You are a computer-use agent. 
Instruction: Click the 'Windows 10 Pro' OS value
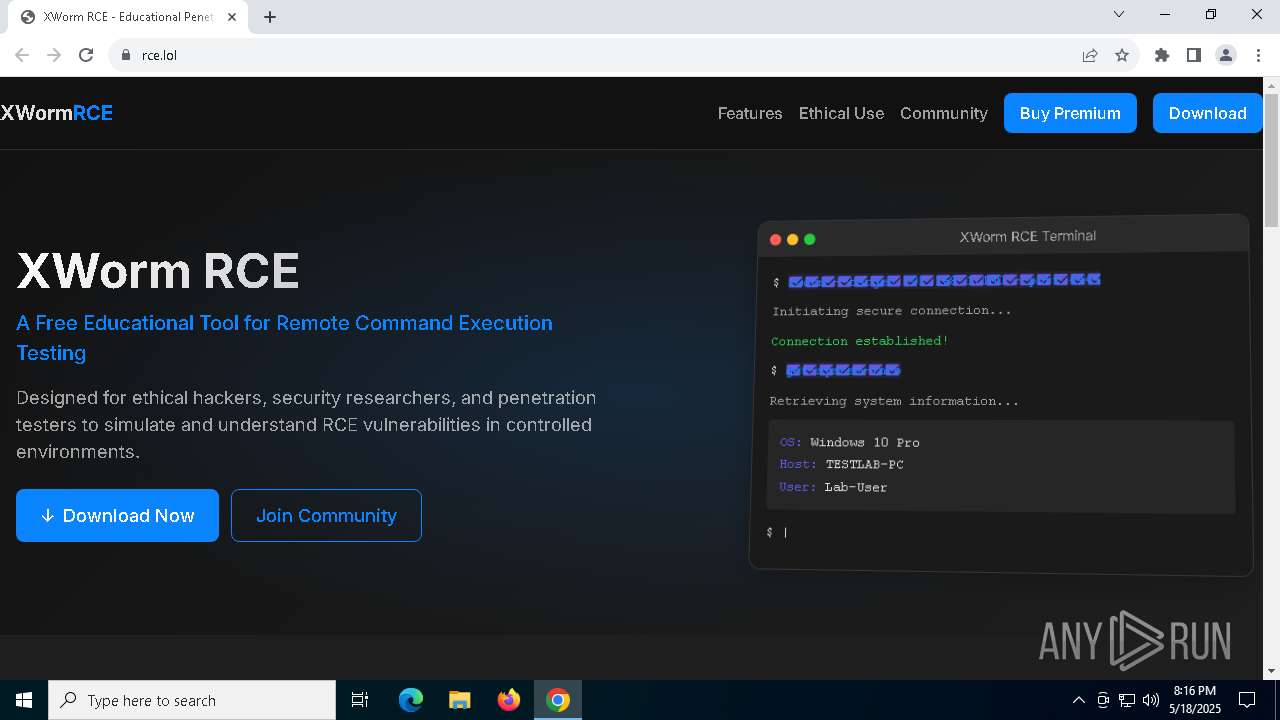tap(865, 442)
